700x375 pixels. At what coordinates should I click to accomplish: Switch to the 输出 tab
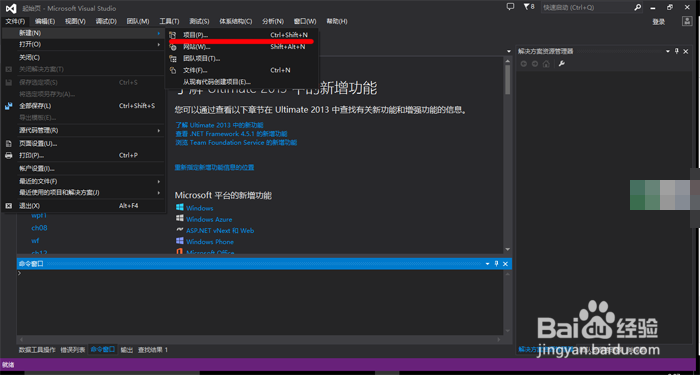[x=127, y=350]
